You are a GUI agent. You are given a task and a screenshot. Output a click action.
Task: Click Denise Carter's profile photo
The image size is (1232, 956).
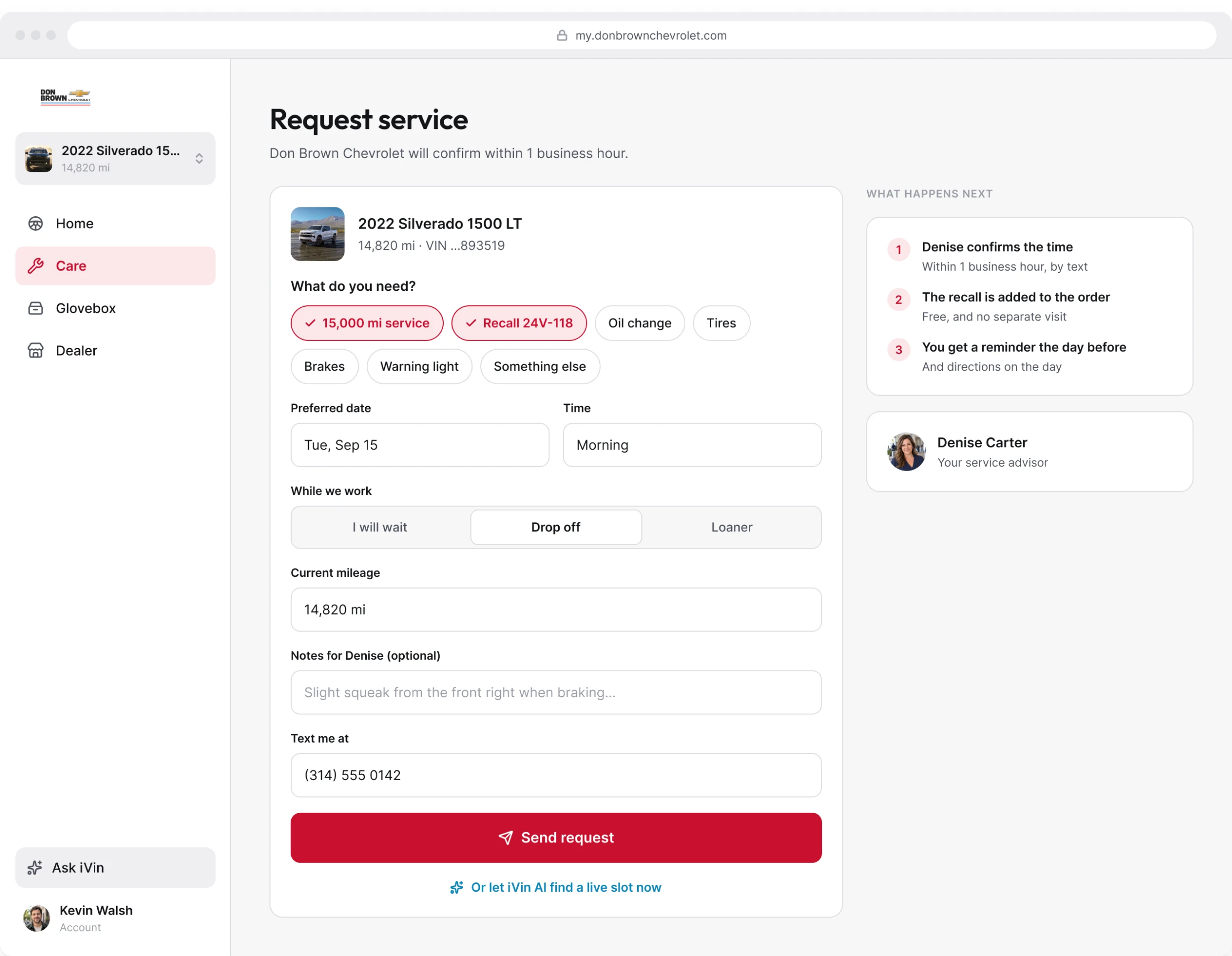coord(907,451)
